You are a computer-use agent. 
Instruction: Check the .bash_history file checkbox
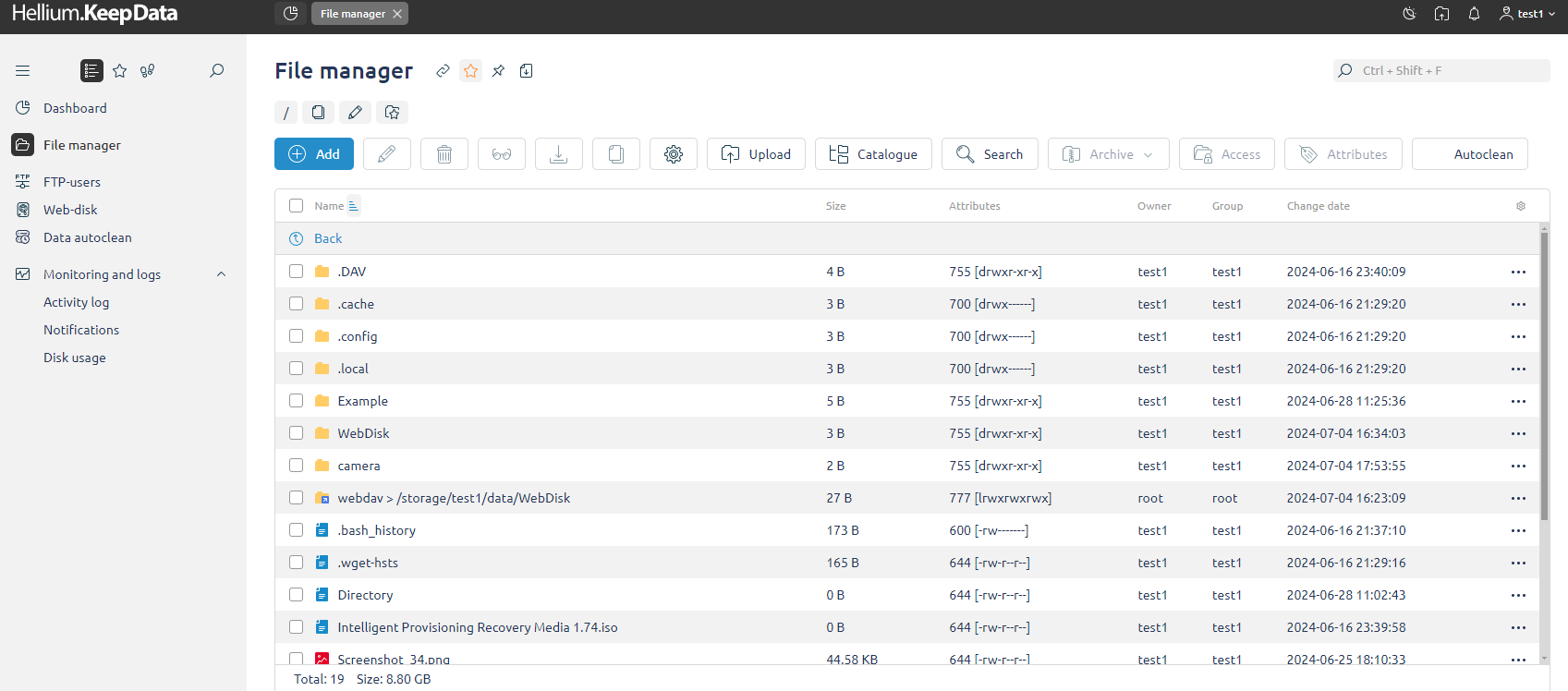pyautogui.click(x=296, y=529)
